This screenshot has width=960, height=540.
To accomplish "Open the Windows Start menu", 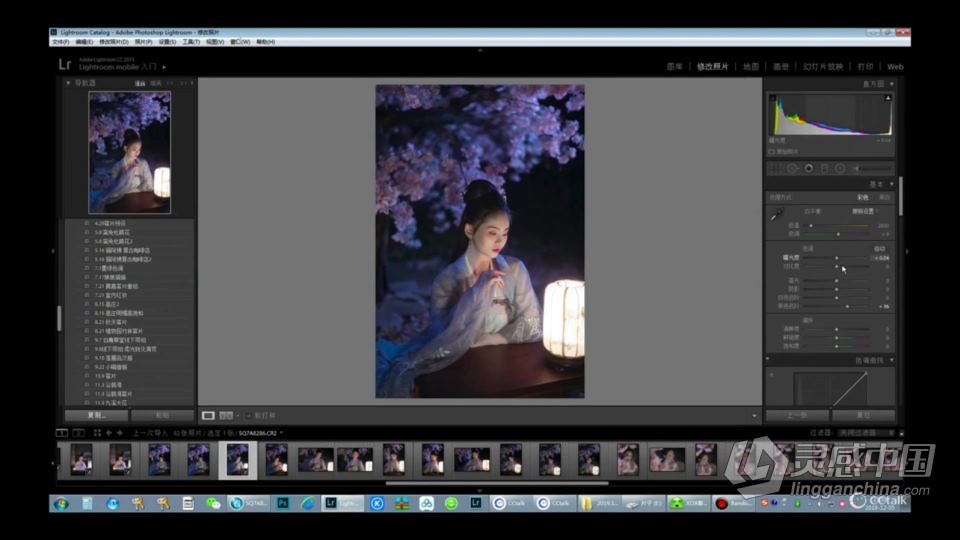I will point(61,503).
